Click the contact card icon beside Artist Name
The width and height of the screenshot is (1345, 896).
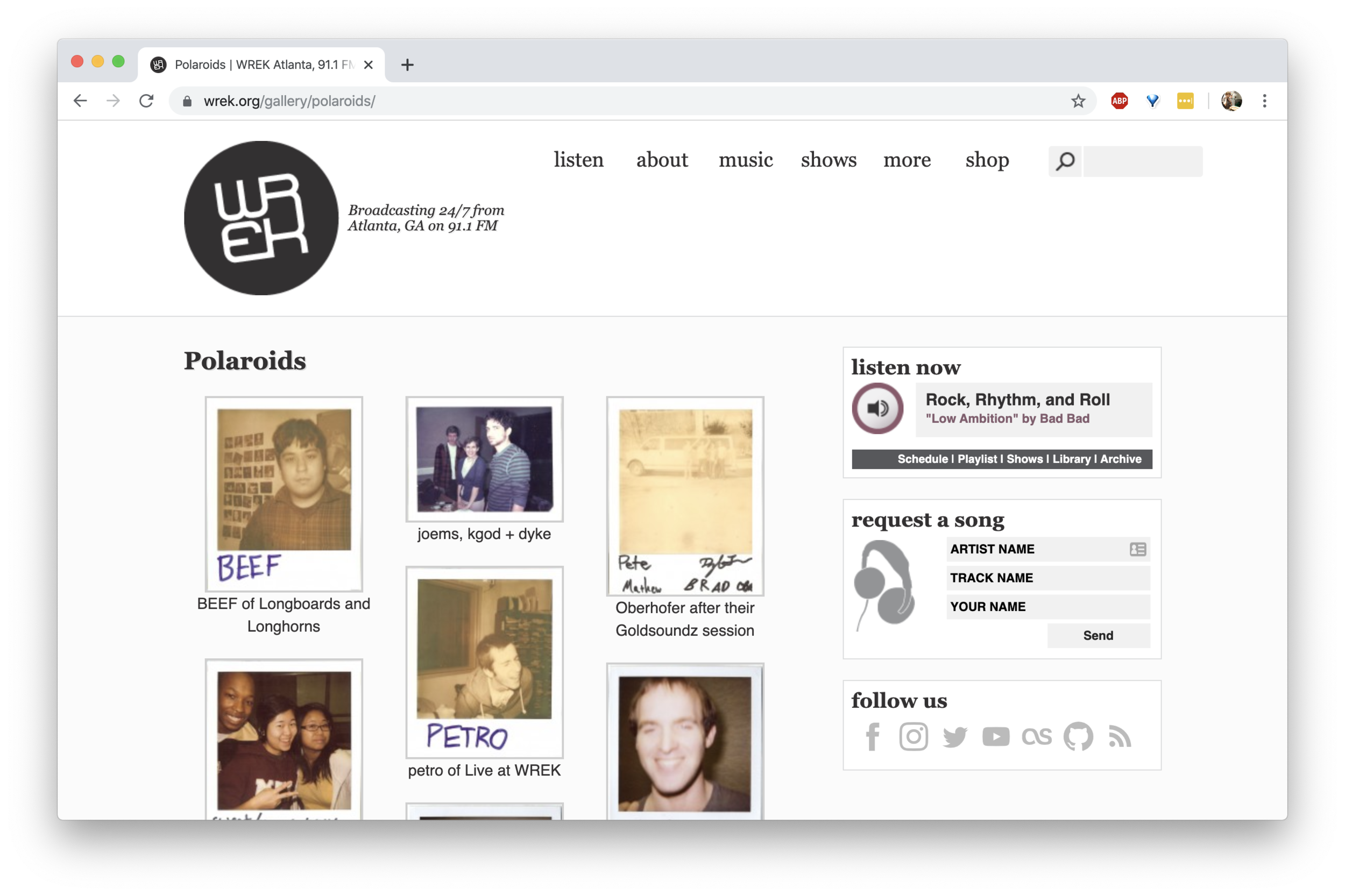tap(1137, 549)
